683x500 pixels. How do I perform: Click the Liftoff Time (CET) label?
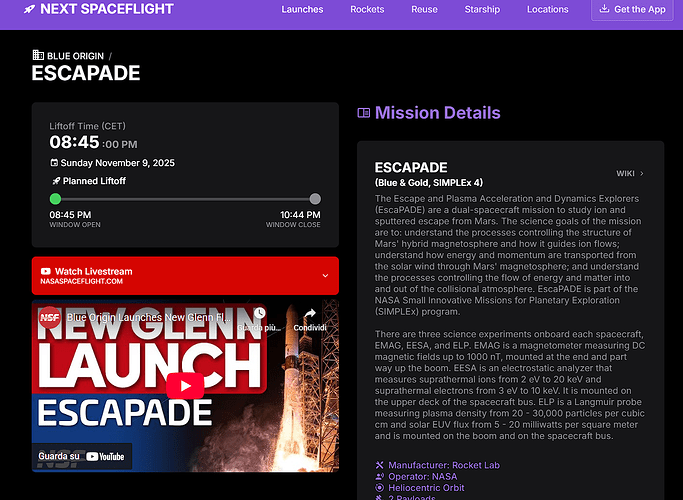pos(88,126)
